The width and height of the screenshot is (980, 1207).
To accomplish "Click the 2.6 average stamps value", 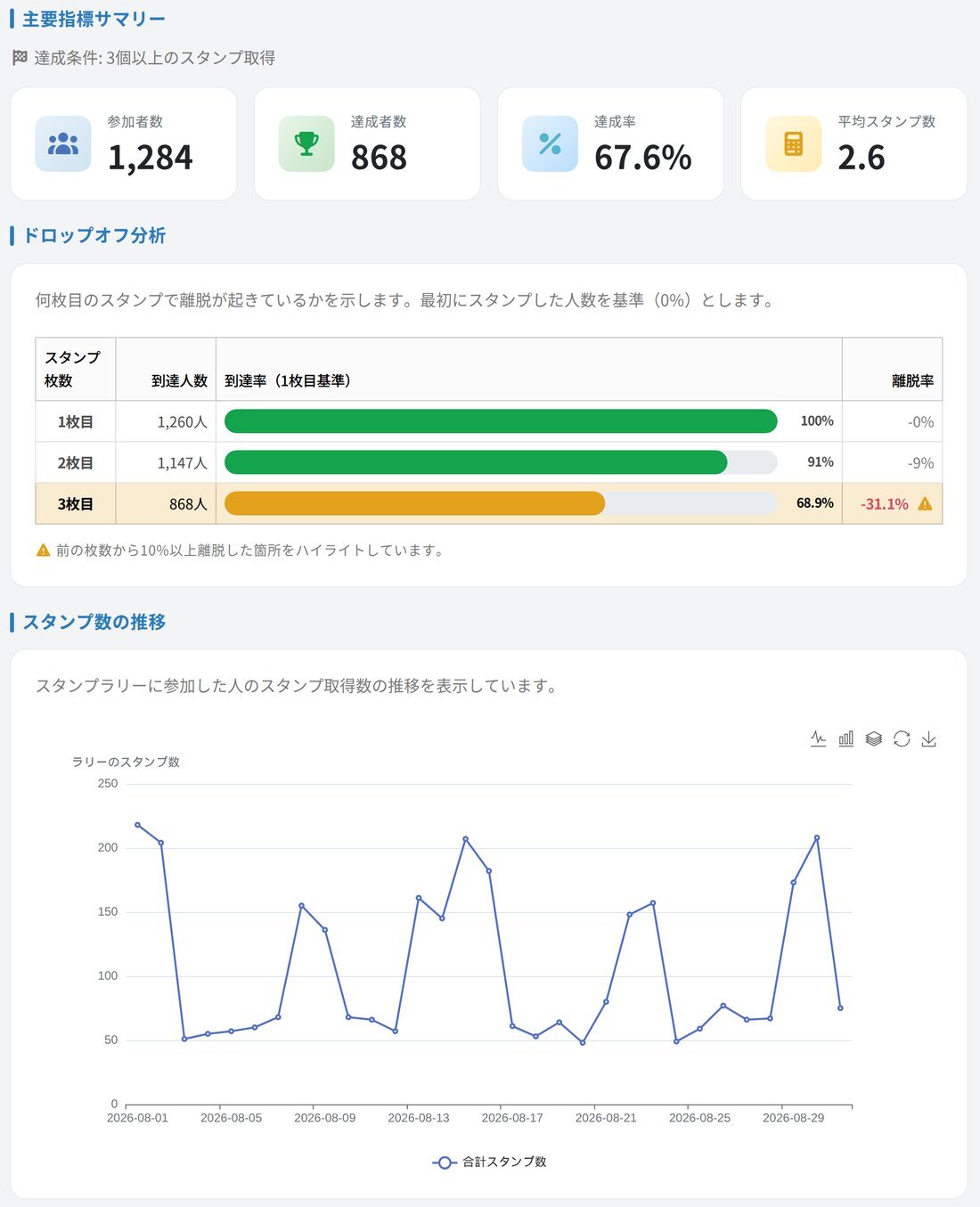I will [862, 158].
